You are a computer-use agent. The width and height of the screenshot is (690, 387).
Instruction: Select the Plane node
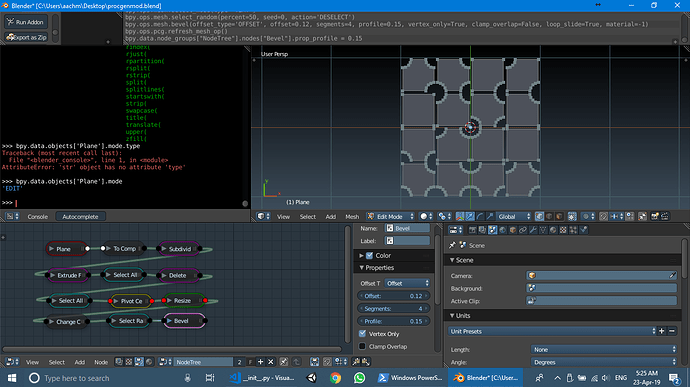point(66,249)
